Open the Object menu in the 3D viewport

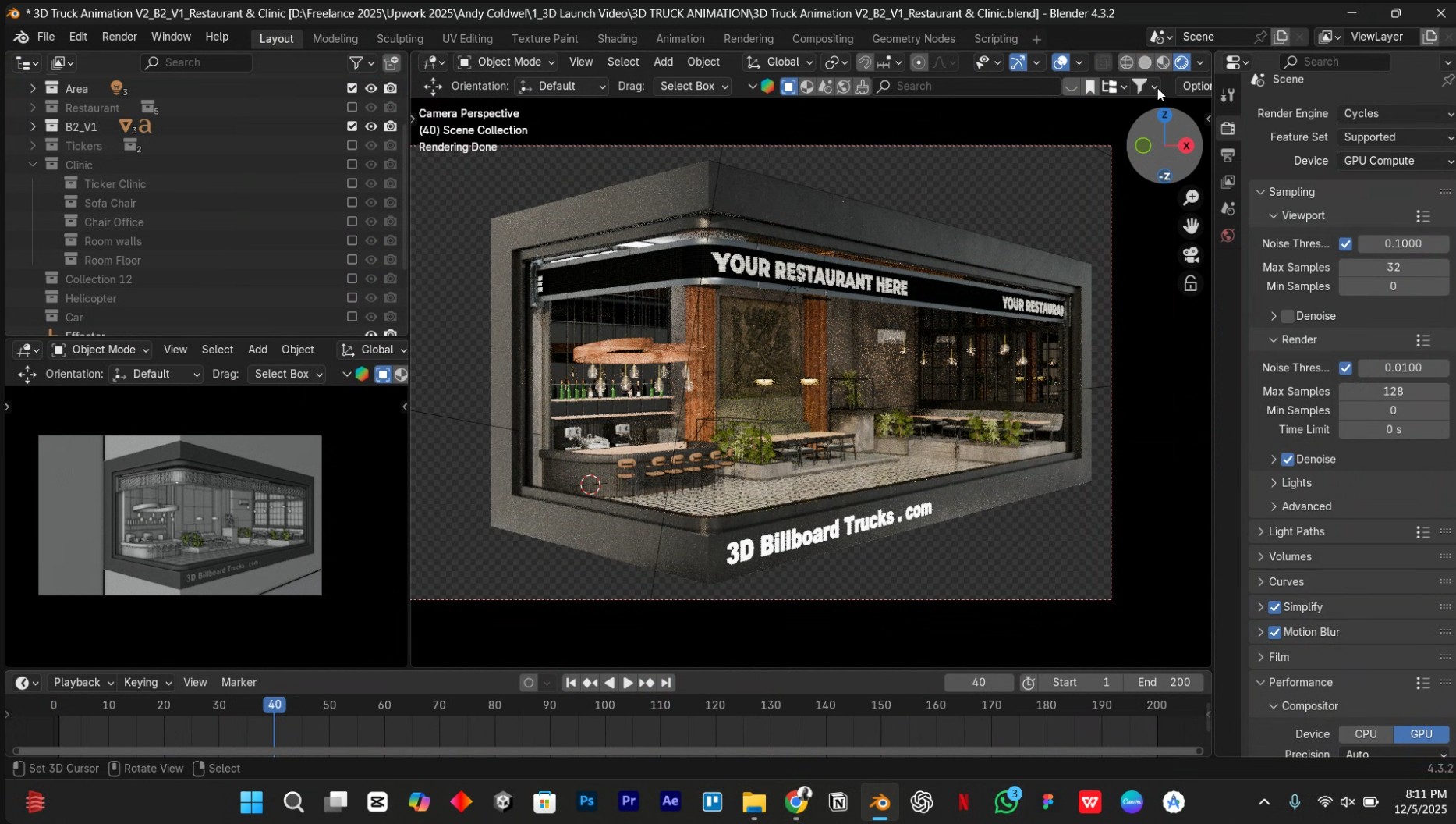(703, 62)
